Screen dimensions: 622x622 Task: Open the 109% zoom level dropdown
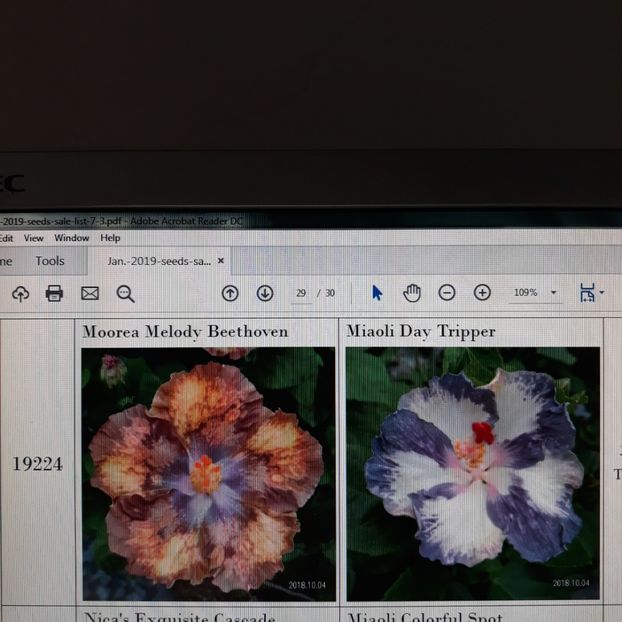(x=553, y=293)
